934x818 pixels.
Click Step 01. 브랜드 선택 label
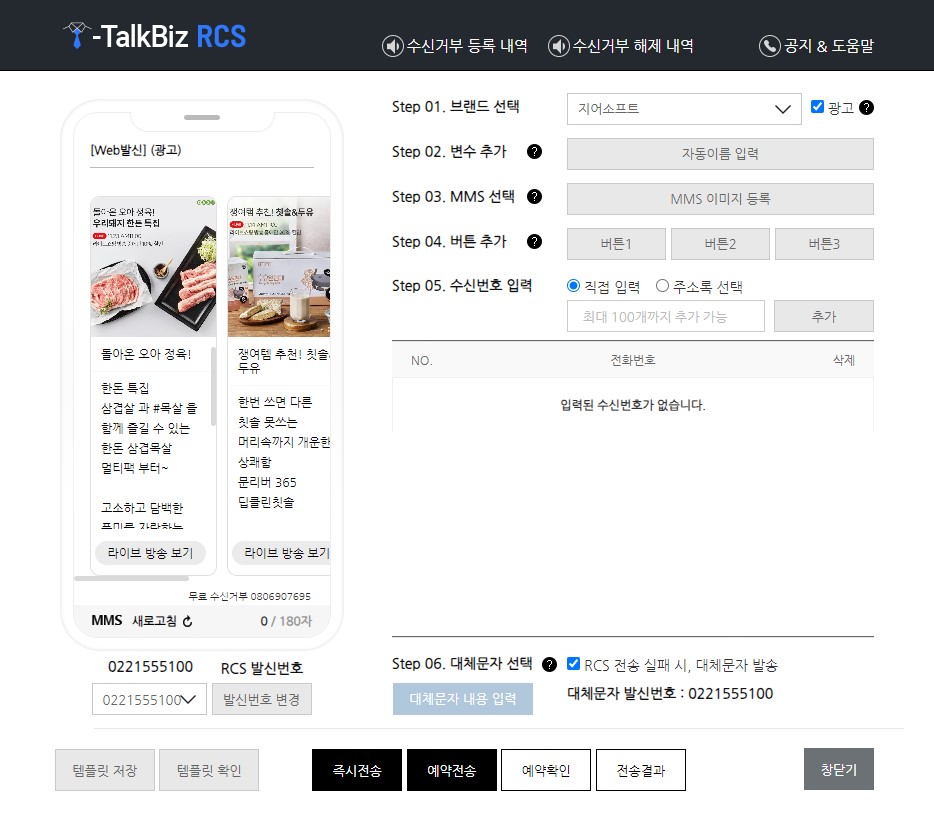click(456, 107)
